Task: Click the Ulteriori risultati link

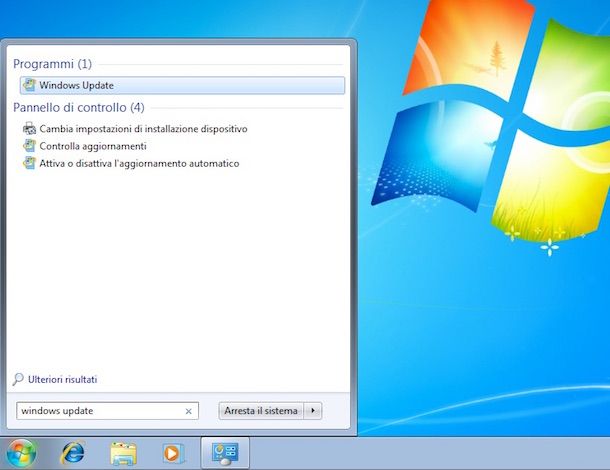Action: tap(62, 379)
